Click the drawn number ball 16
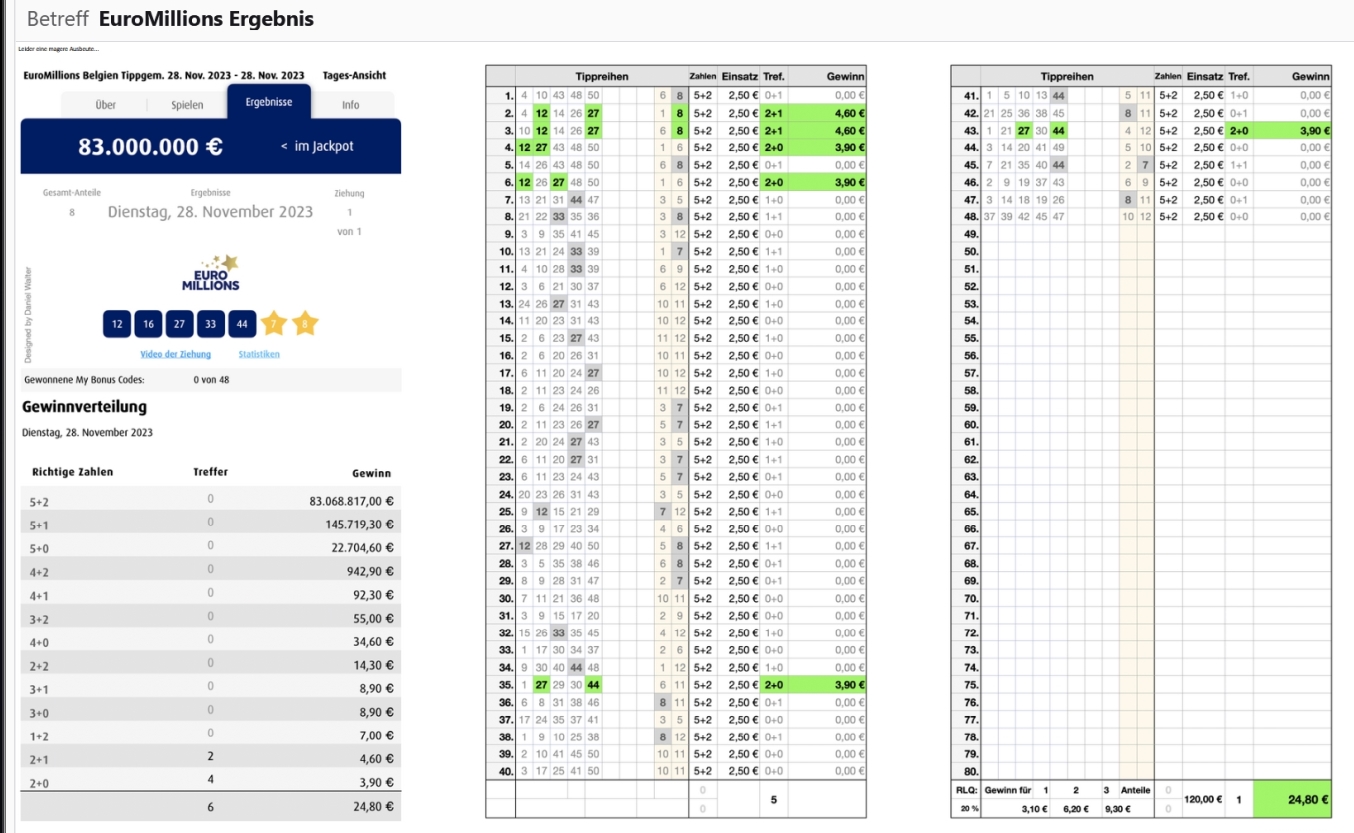The width and height of the screenshot is (1354, 833). [x=148, y=324]
